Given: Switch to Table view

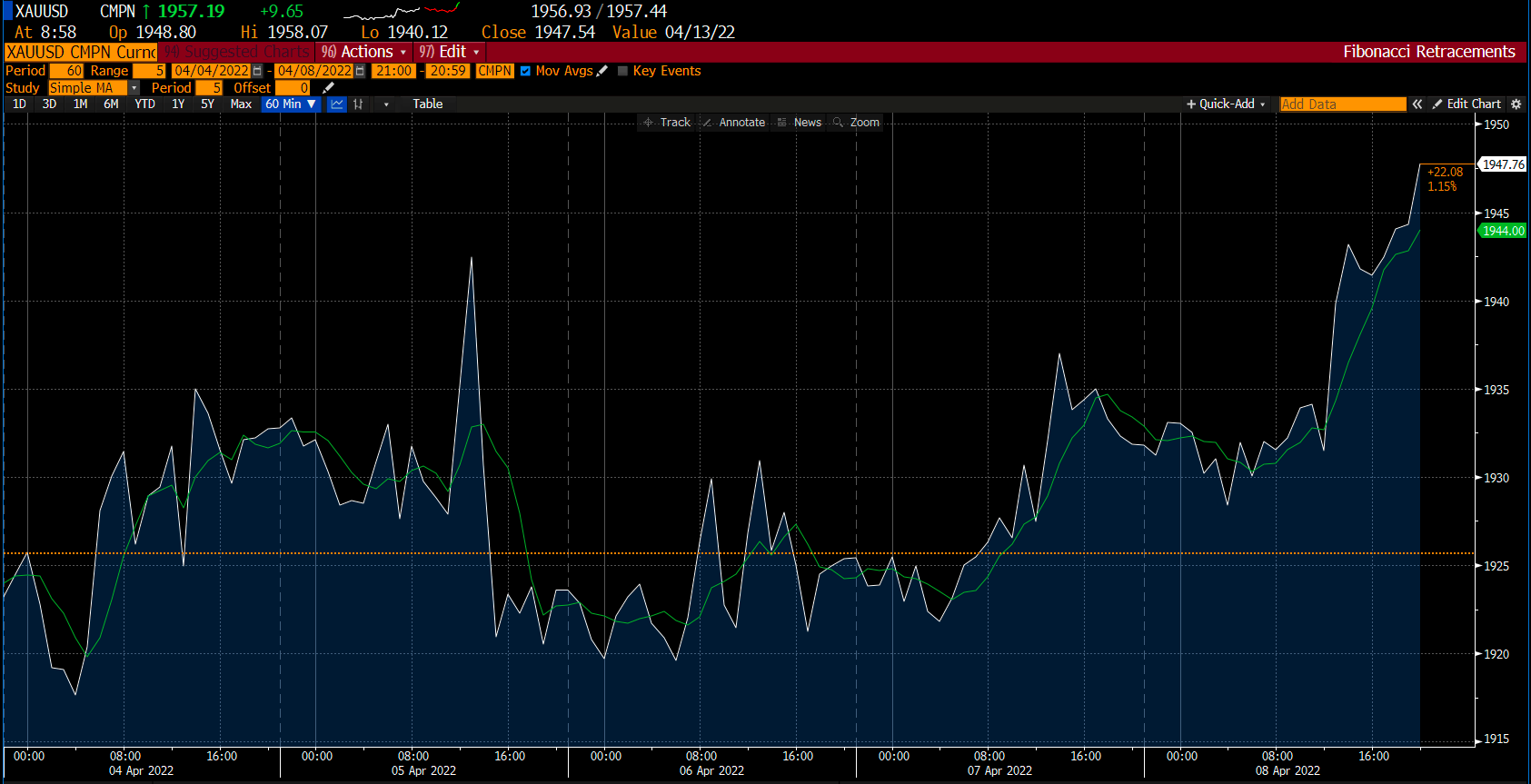Looking at the screenshot, I should (427, 104).
